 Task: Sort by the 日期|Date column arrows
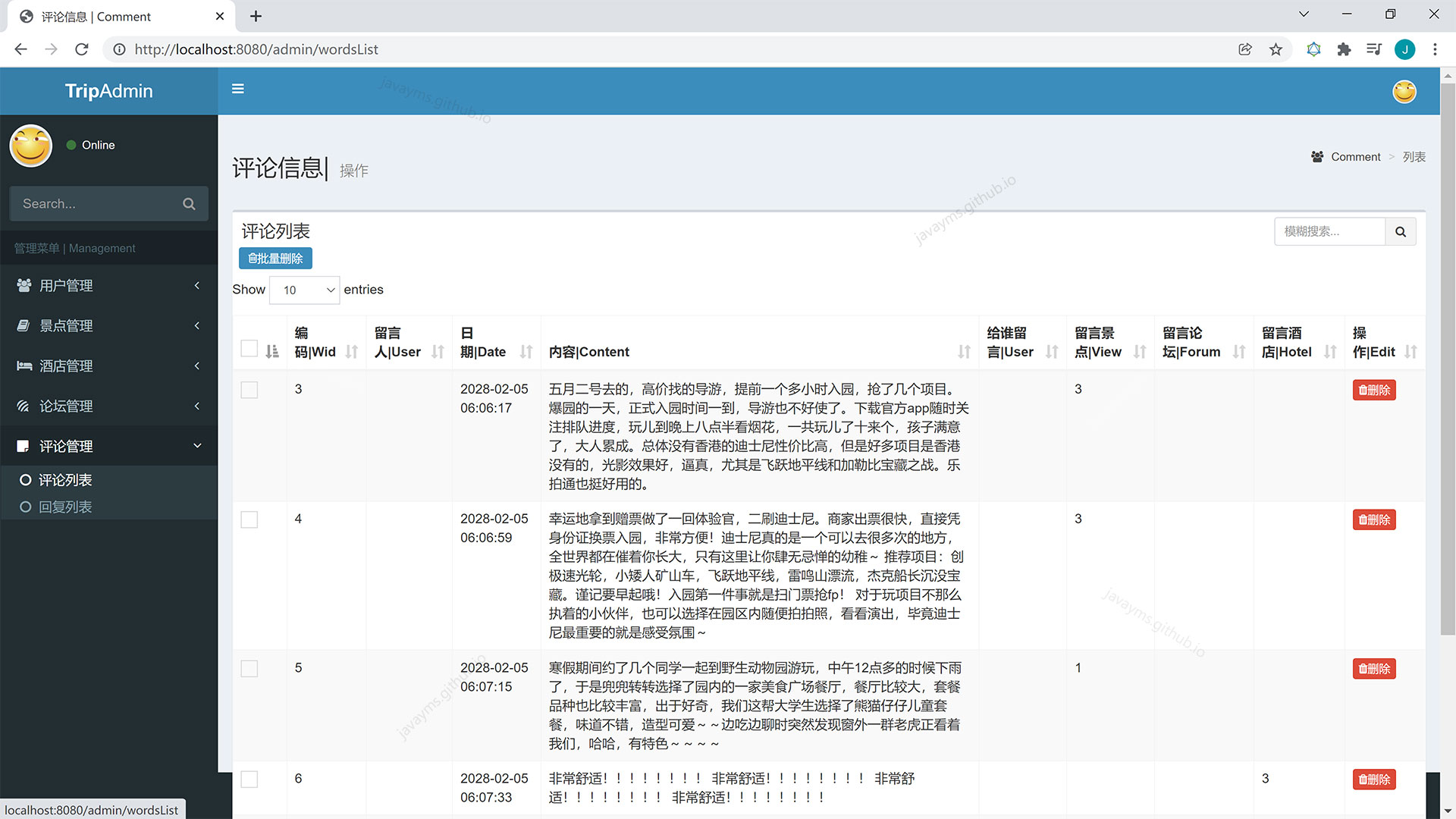526,351
